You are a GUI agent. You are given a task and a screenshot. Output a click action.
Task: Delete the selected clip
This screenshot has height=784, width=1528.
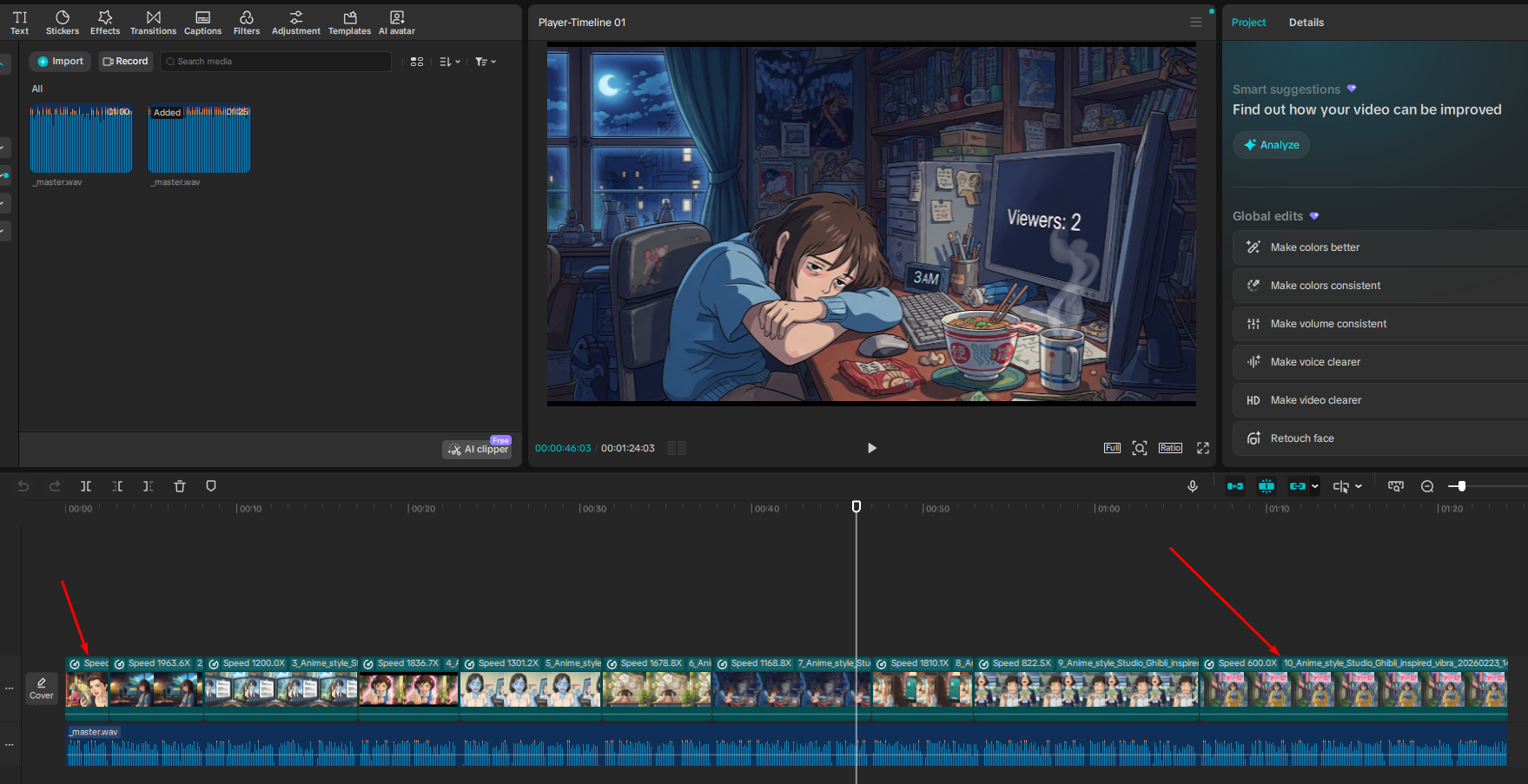coord(180,486)
